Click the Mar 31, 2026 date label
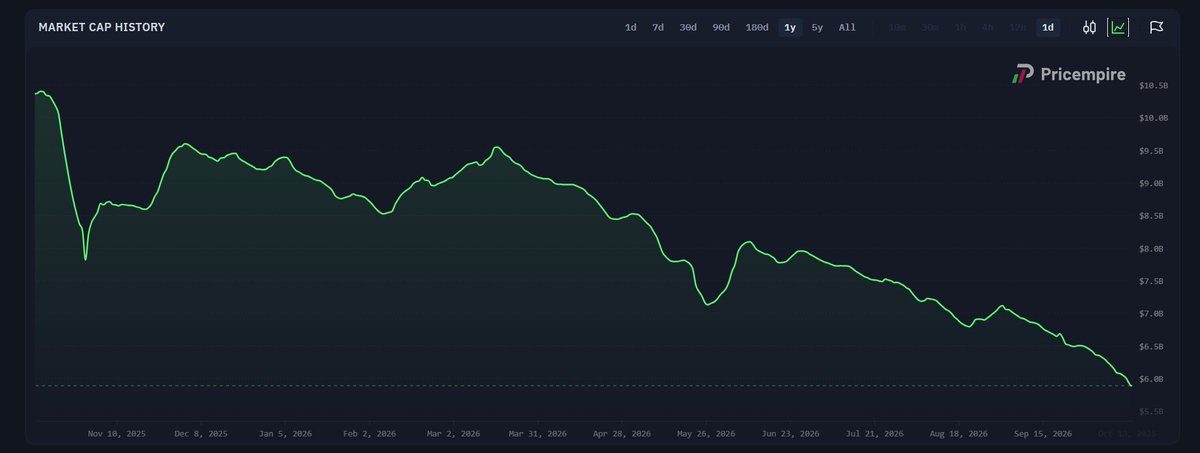Screen dimensions: 1200x453 point(538,434)
